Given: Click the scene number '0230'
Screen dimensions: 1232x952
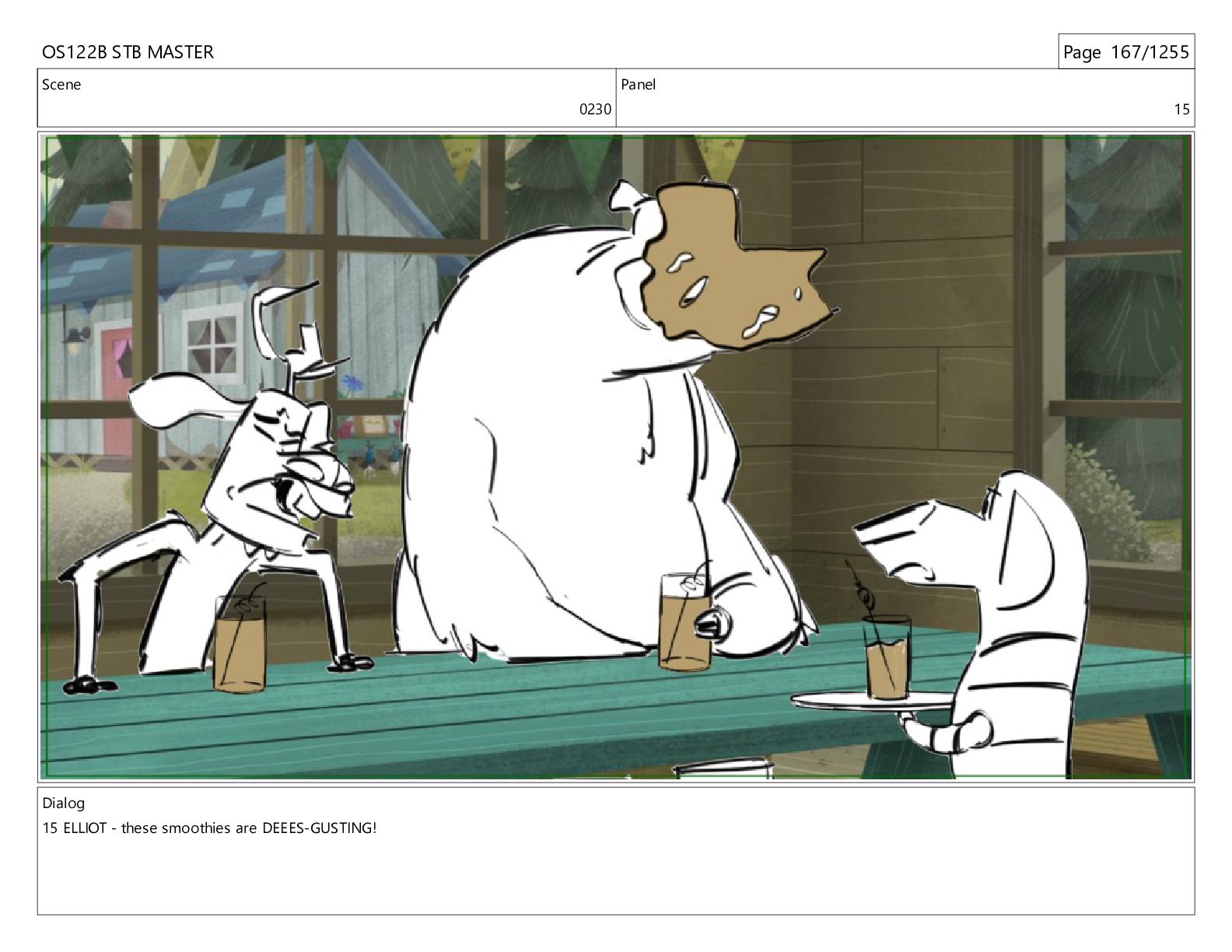Looking at the screenshot, I should pyautogui.click(x=596, y=110).
